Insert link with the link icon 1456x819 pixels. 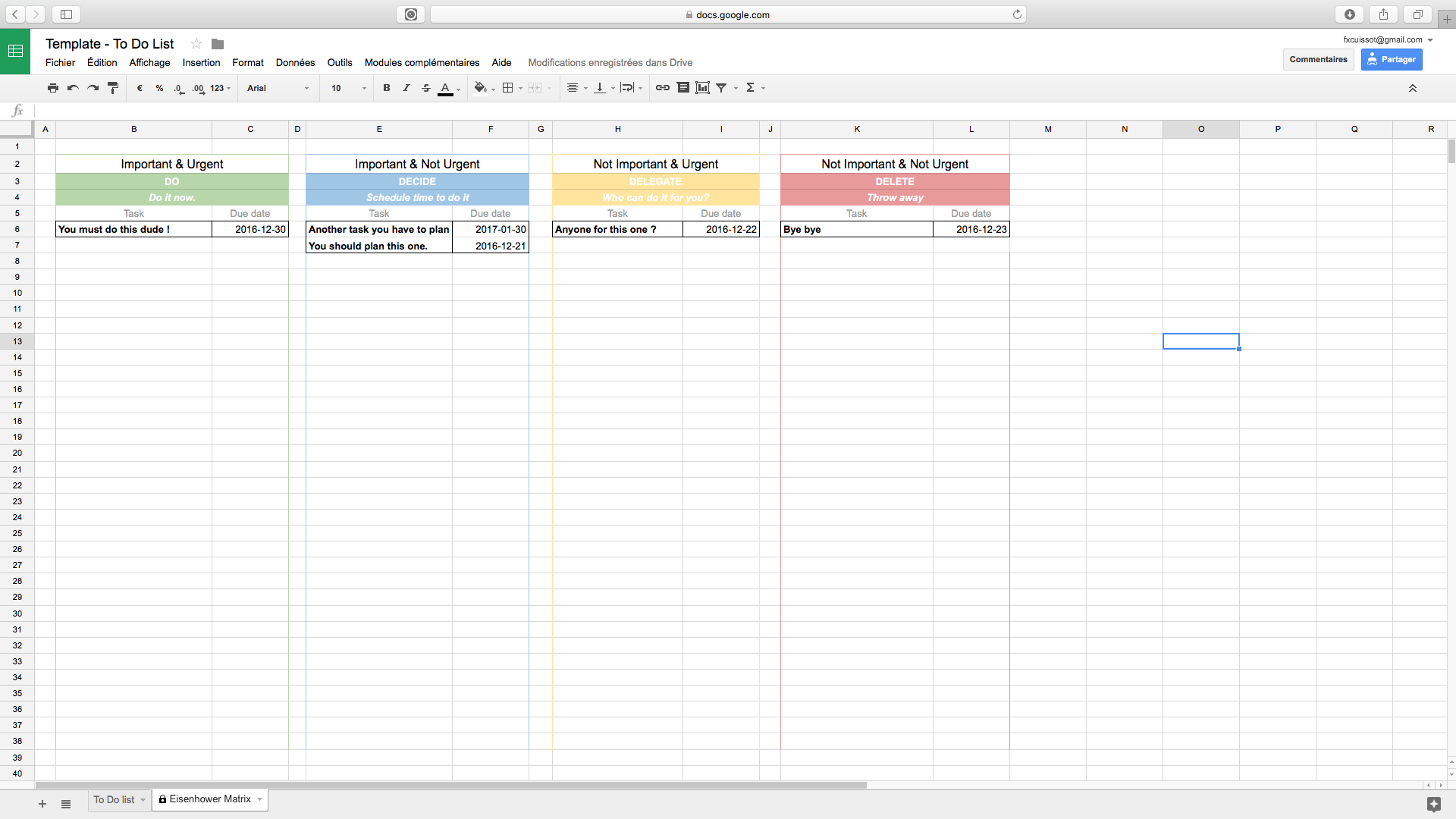tap(662, 88)
